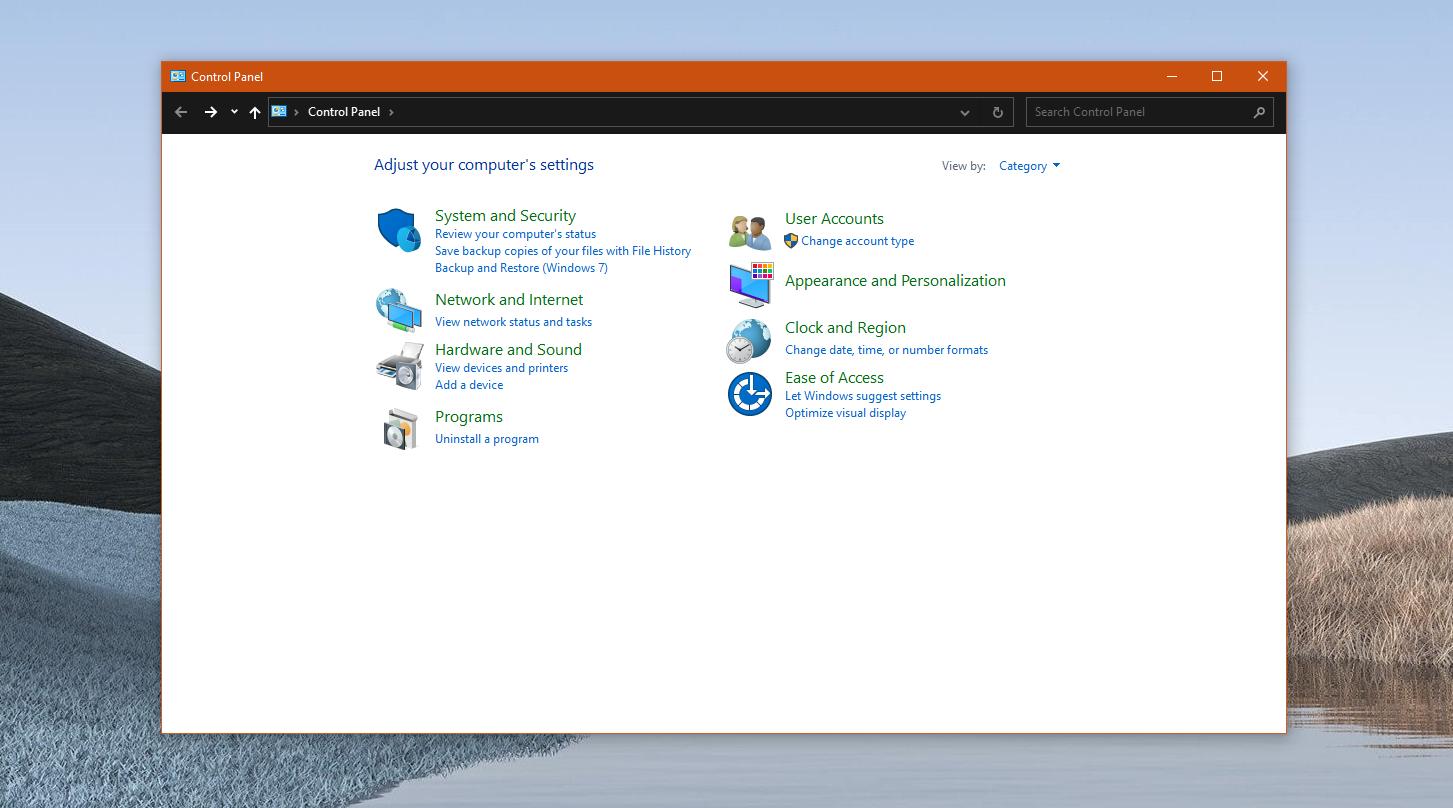The height and width of the screenshot is (808, 1453).
Task: Open Ease of Access heading link
Action: pos(834,378)
